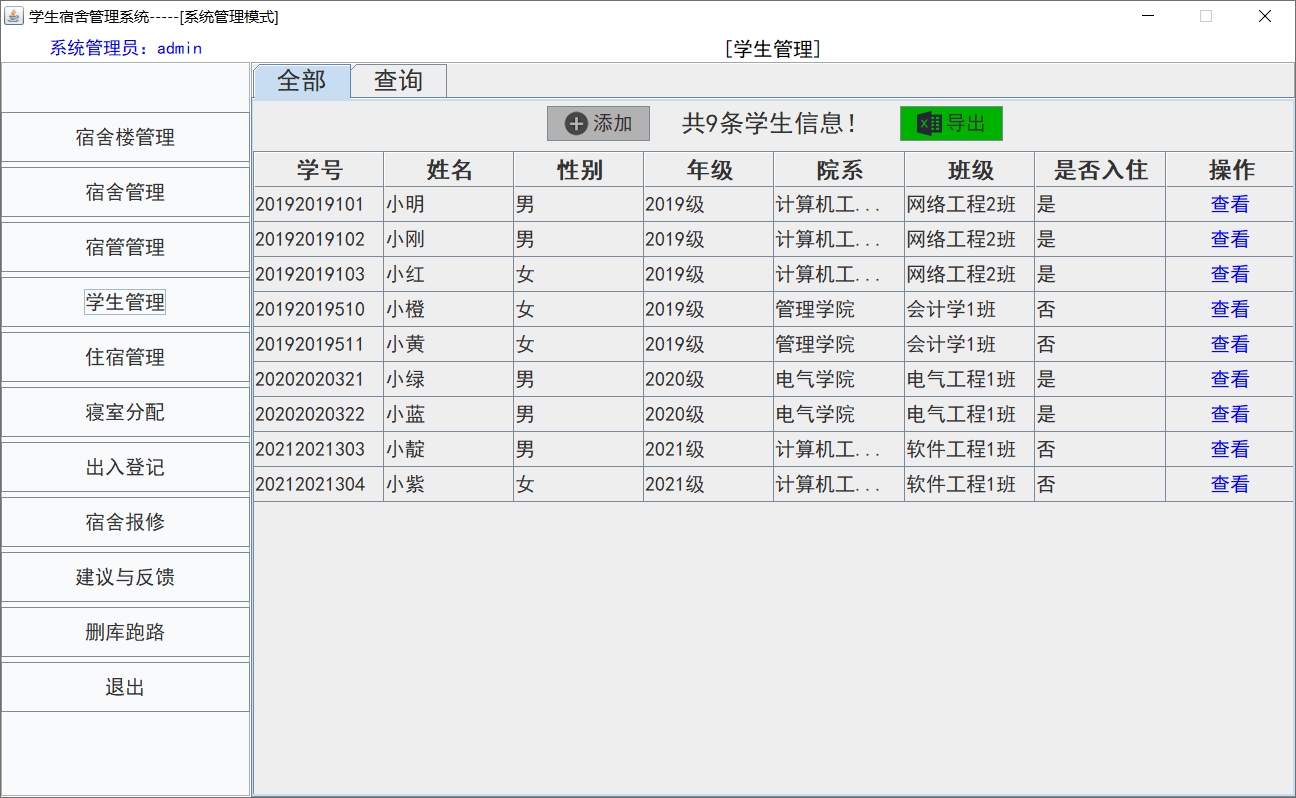
Task: Click the [学生管理] page heading
Action: click(x=772, y=49)
